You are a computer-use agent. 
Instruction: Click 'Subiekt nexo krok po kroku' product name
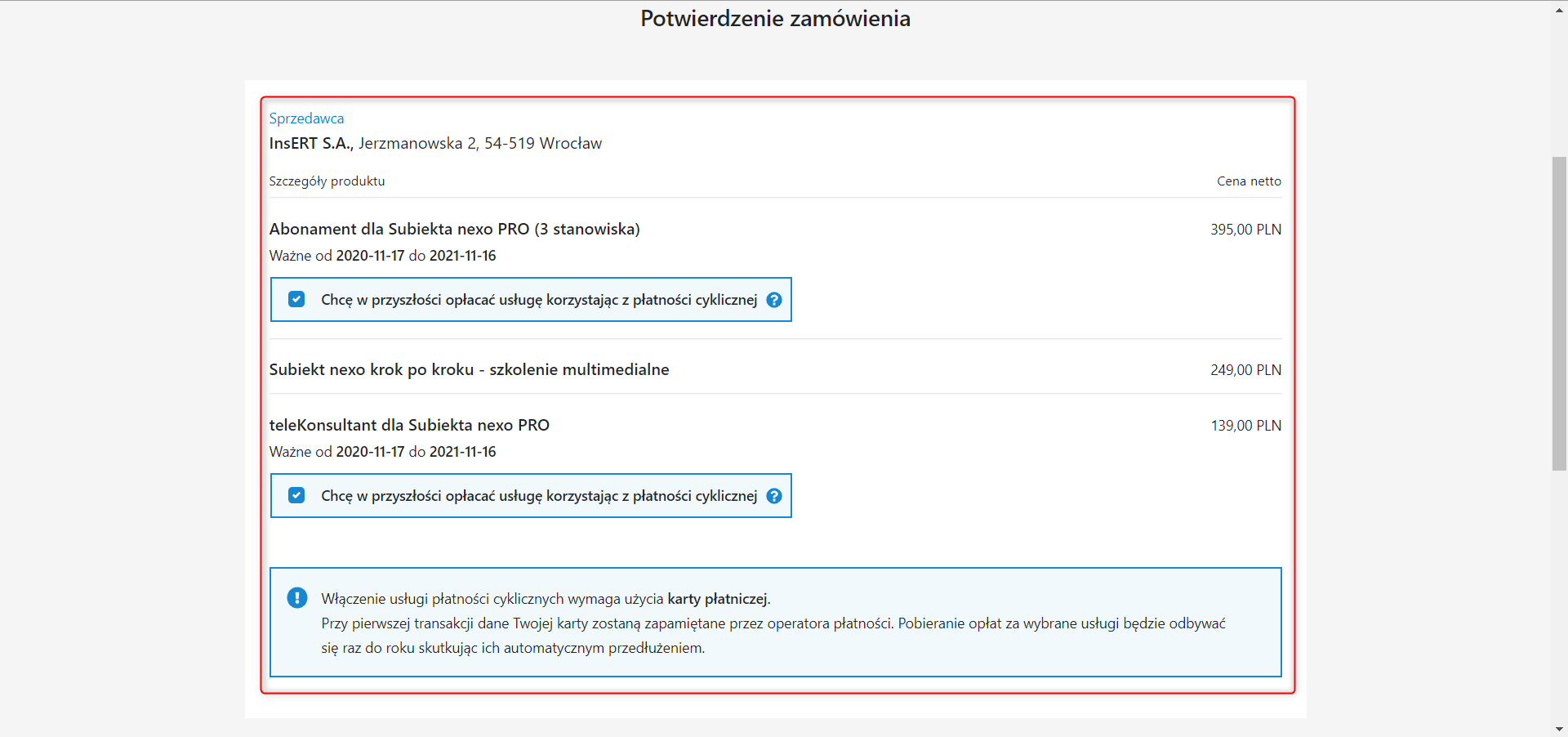point(469,369)
